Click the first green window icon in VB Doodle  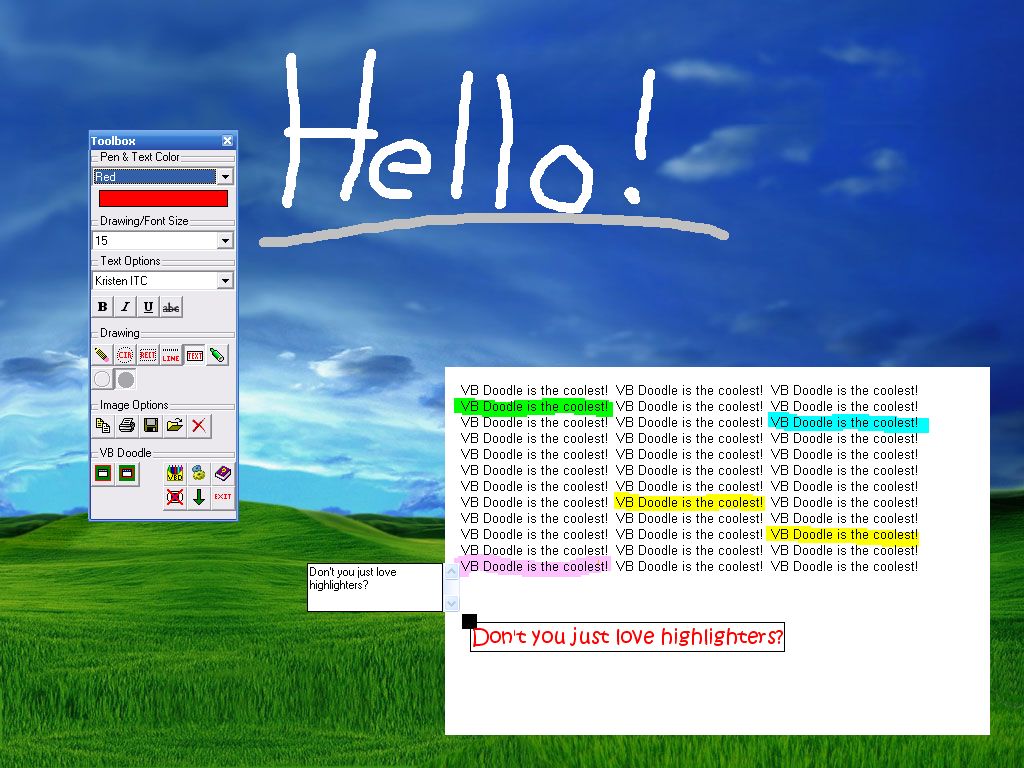(103, 473)
